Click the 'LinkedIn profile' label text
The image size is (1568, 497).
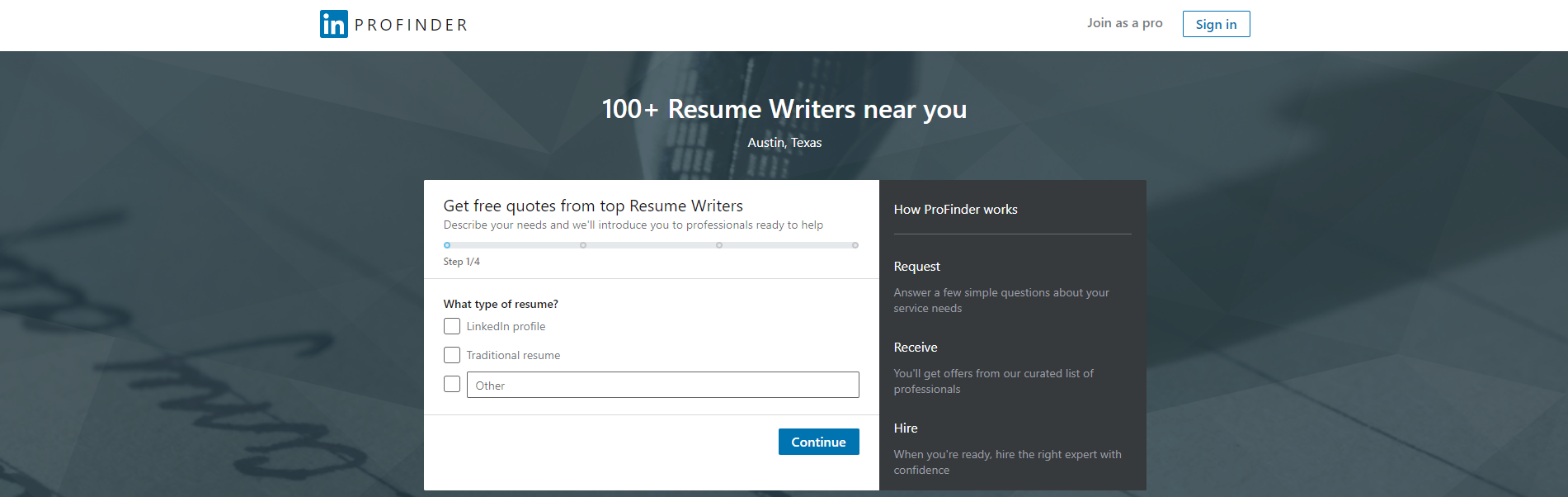(506, 326)
